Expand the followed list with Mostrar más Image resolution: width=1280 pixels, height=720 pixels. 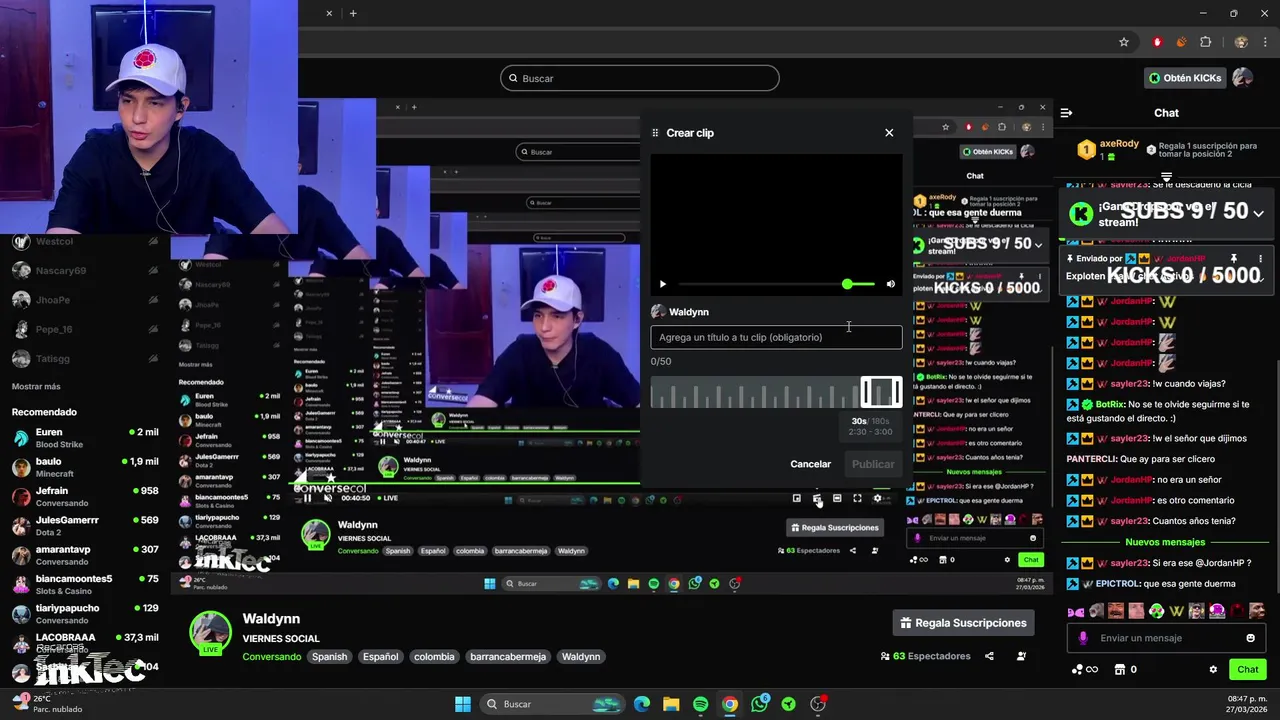(36, 387)
